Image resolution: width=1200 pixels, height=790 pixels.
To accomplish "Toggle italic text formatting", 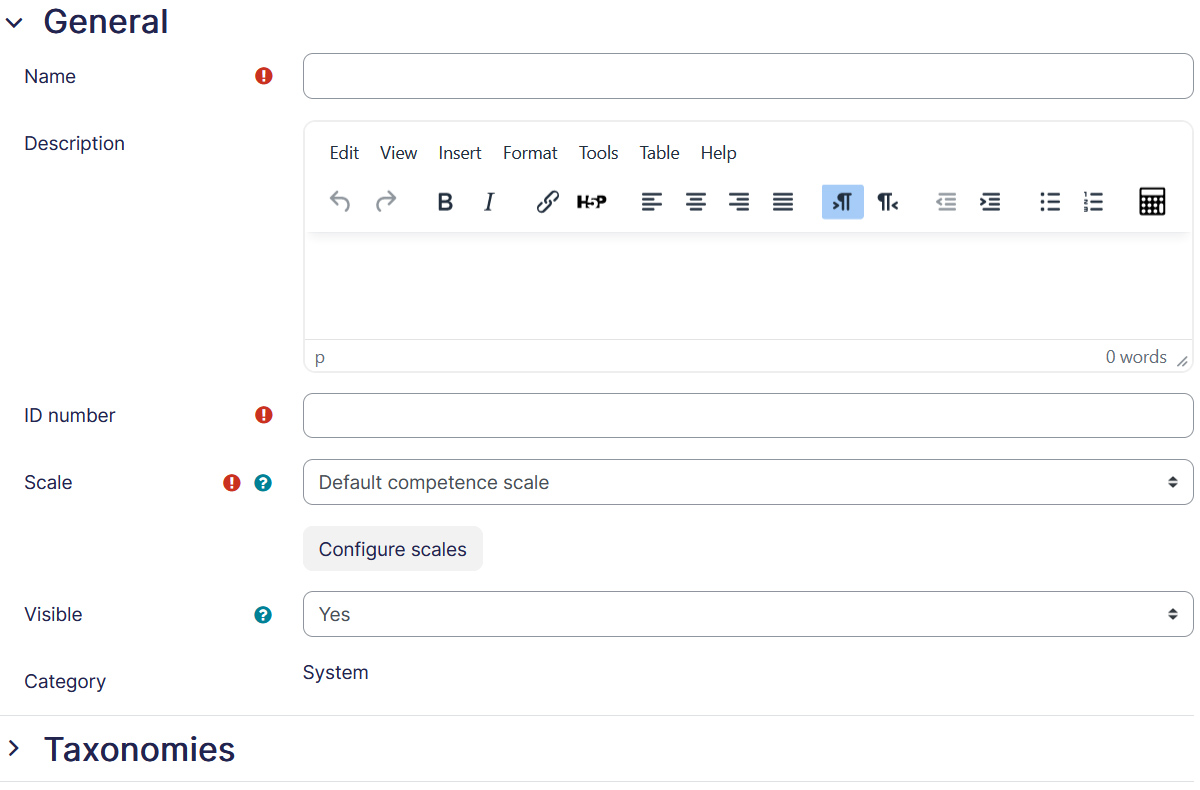I will click(x=489, y=202).
